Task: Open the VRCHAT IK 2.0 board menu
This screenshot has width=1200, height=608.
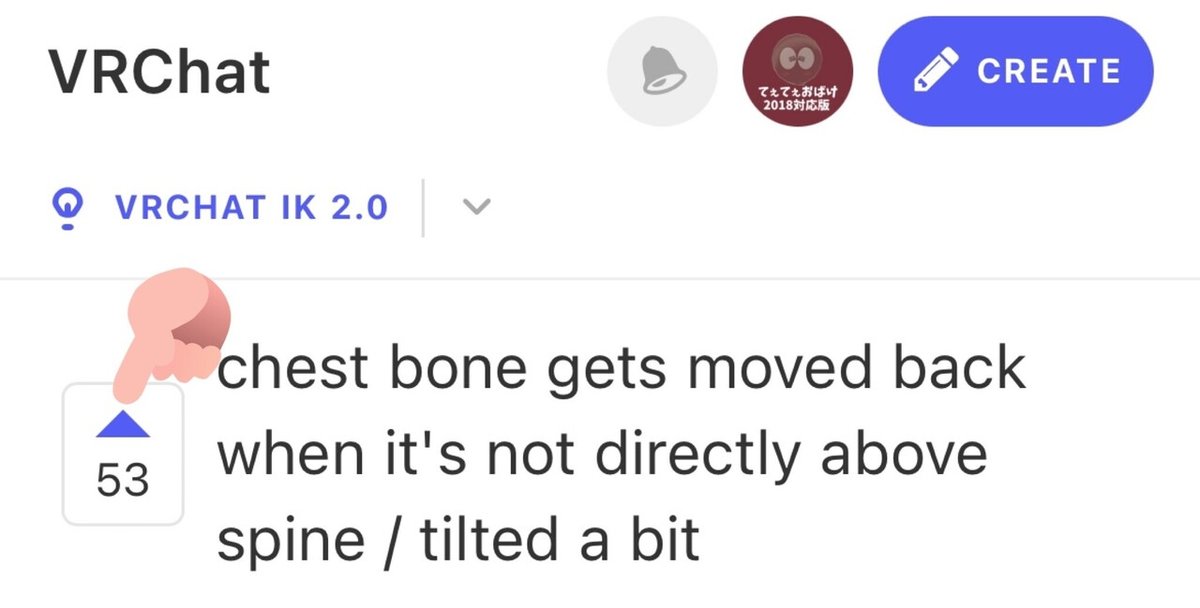Action: coord(251,209)
